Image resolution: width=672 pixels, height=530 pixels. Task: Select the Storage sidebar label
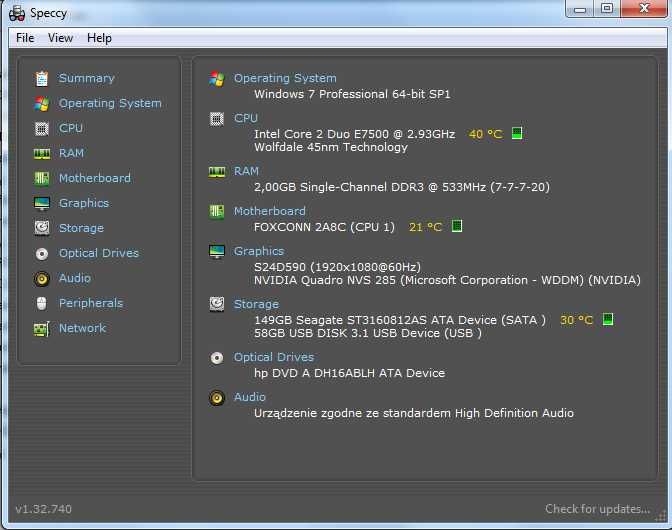[x=81, y=228]
